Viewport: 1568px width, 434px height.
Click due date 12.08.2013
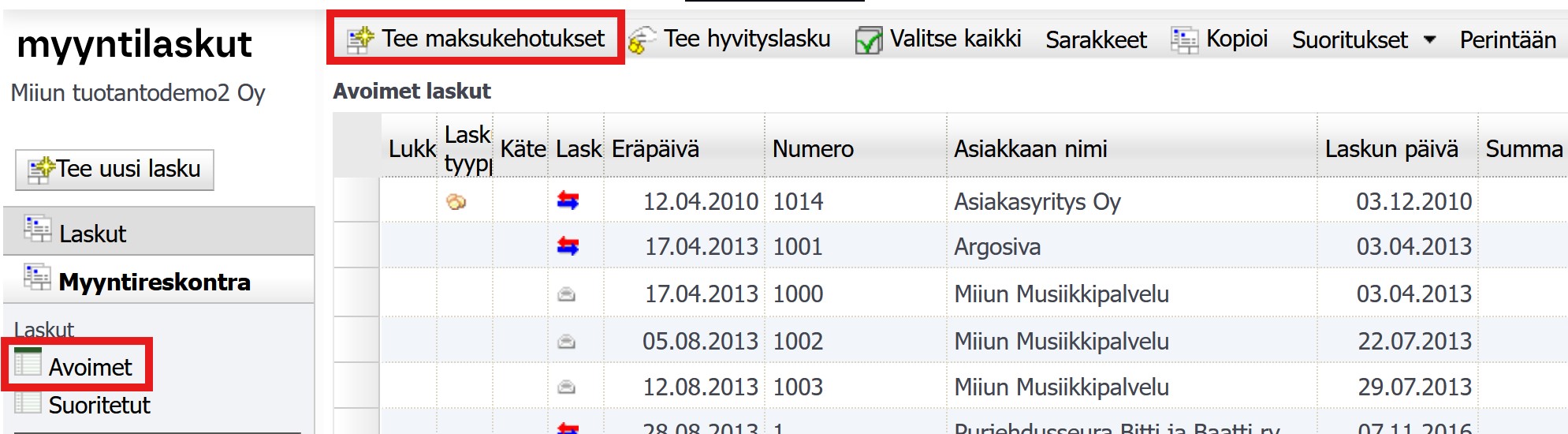[700, 387]
